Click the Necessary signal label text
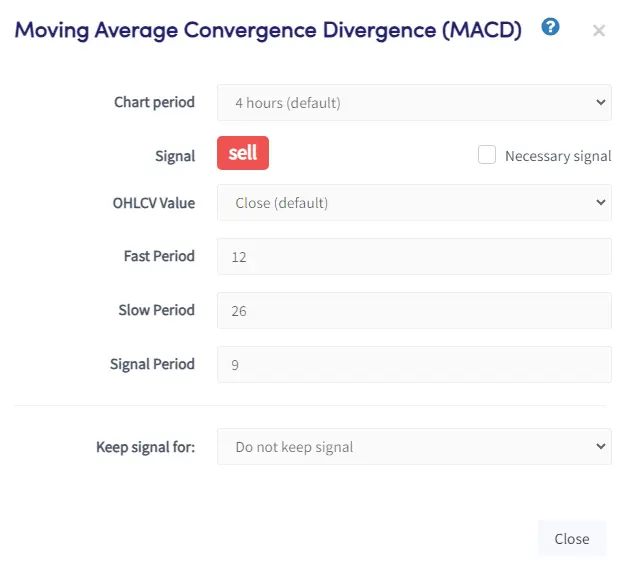632x583 pixels. click(558, 156)
